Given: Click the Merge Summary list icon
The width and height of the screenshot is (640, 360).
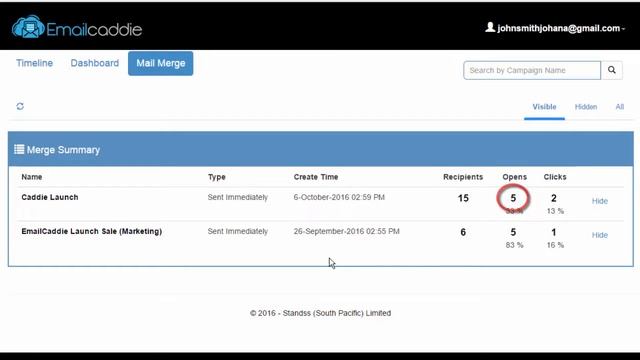Looking at the screenshot, I should tap(19, 149).
